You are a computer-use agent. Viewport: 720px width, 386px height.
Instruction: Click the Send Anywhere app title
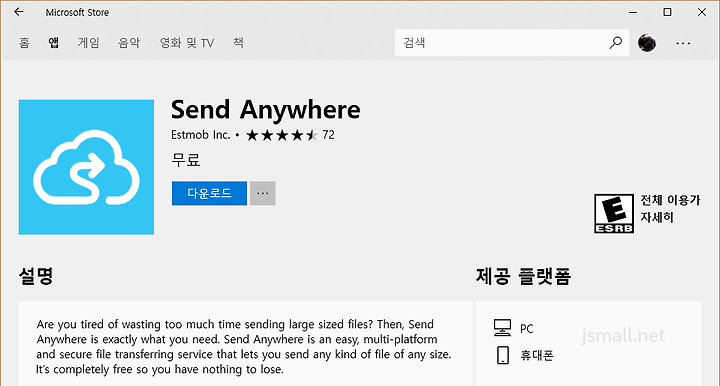click(x=265, y=110)
